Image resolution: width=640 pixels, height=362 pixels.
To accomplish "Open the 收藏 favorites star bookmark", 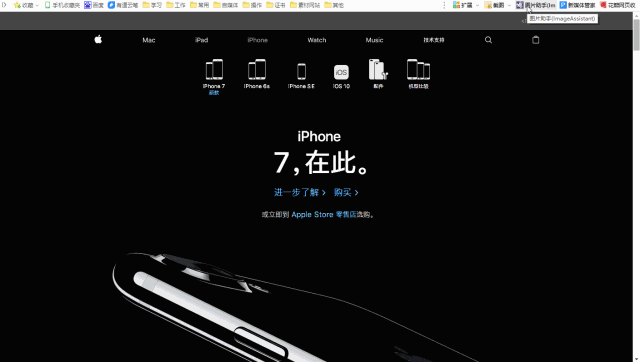I will pos(24,5).
